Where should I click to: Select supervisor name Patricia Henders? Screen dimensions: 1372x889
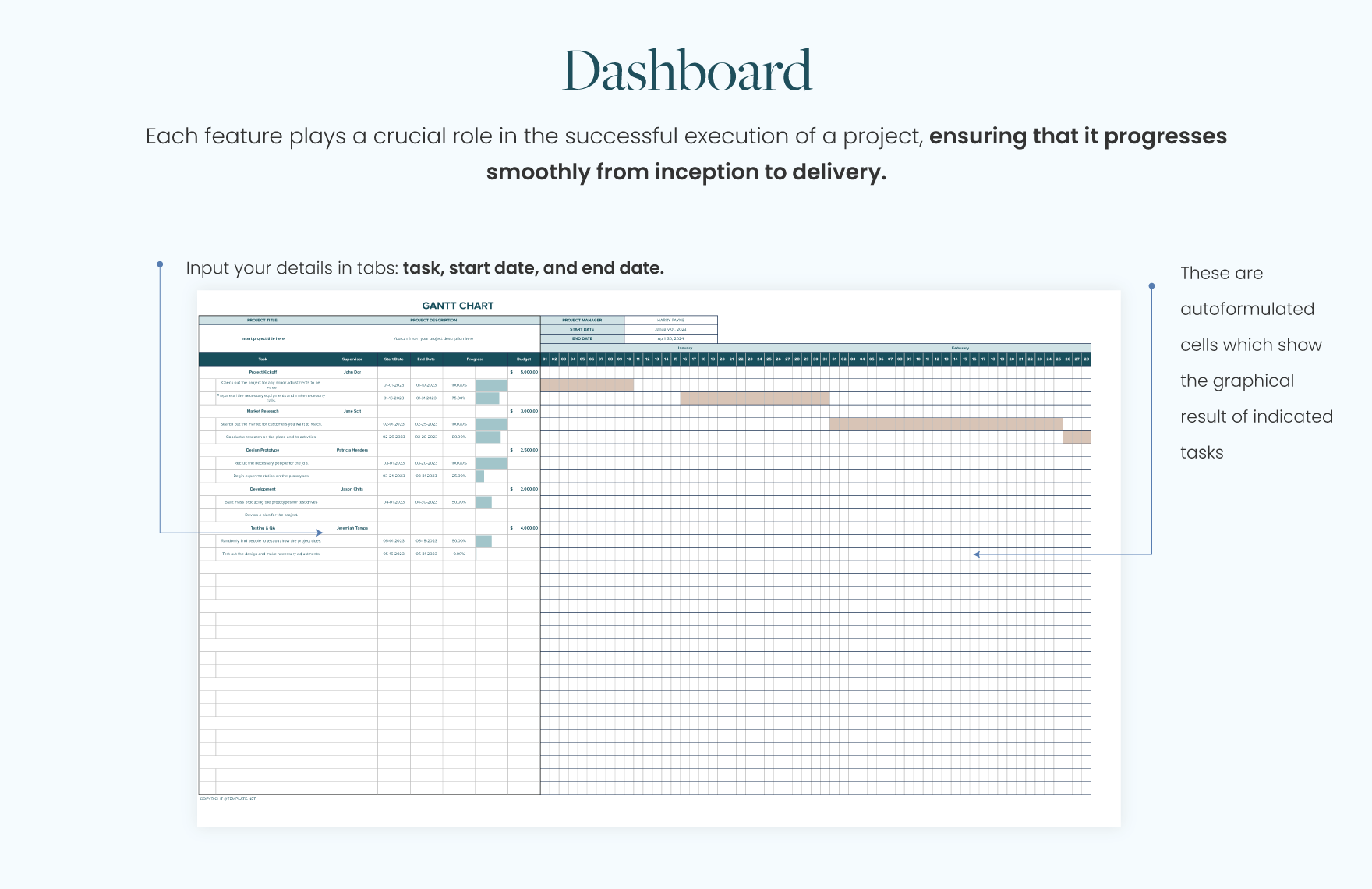pyautogui.click(x=352, y=450)
